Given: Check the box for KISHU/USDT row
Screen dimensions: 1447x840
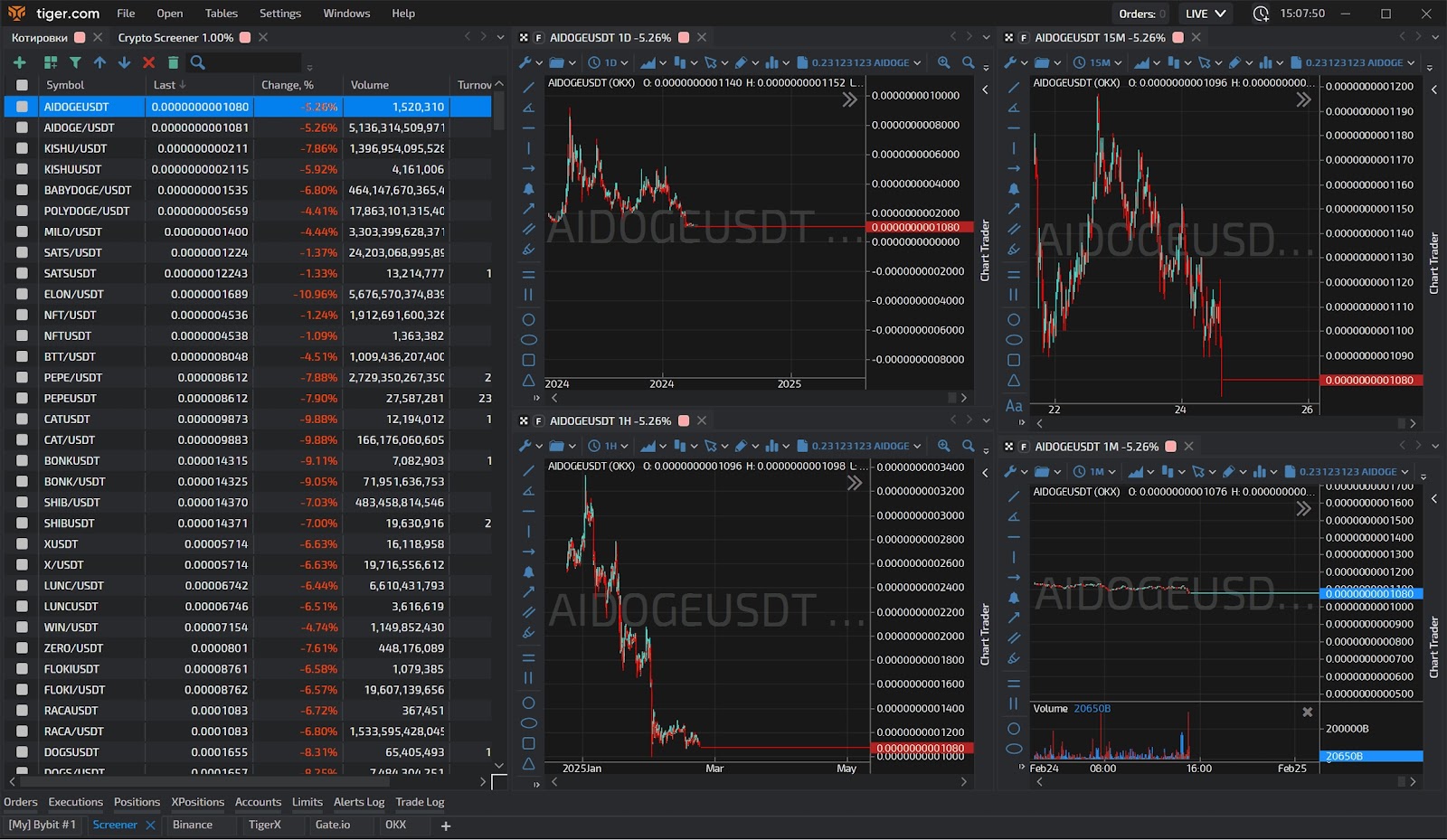Looking at the screenshot, I should (22, 148).
